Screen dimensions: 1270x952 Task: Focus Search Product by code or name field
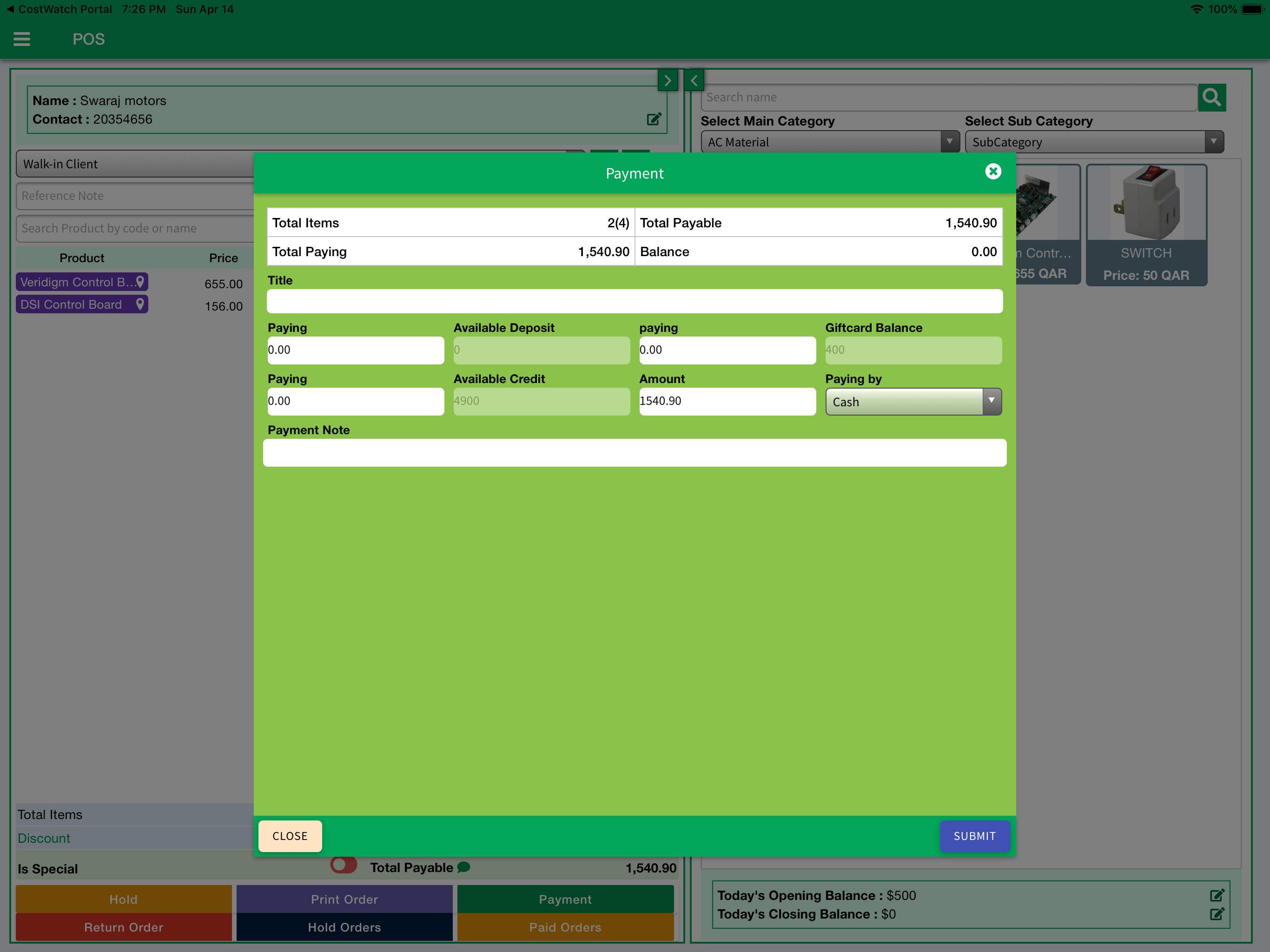[x=135, y=229]
